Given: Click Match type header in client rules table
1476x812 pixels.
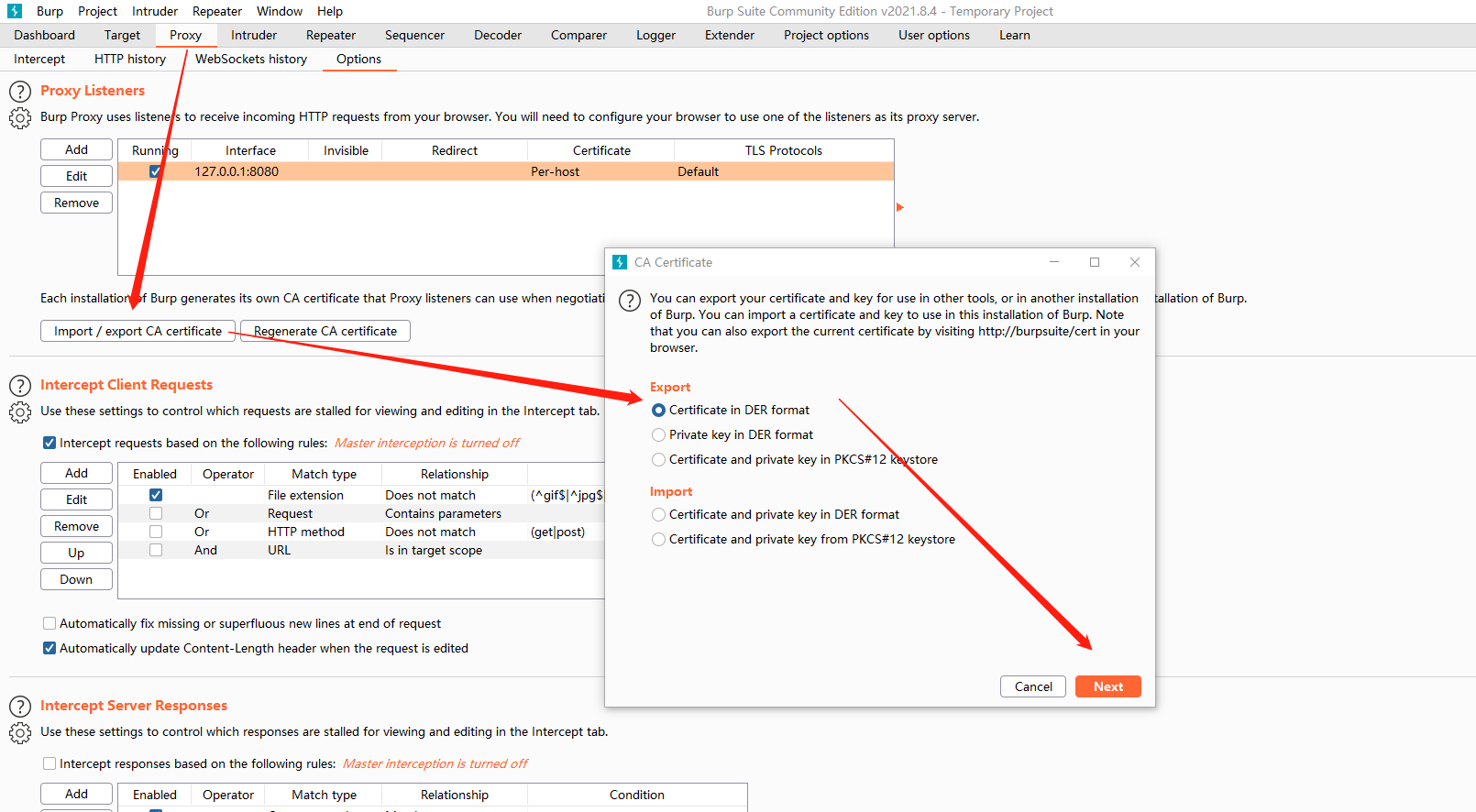Looking at the screenshot, I should (x=324, y=474).
